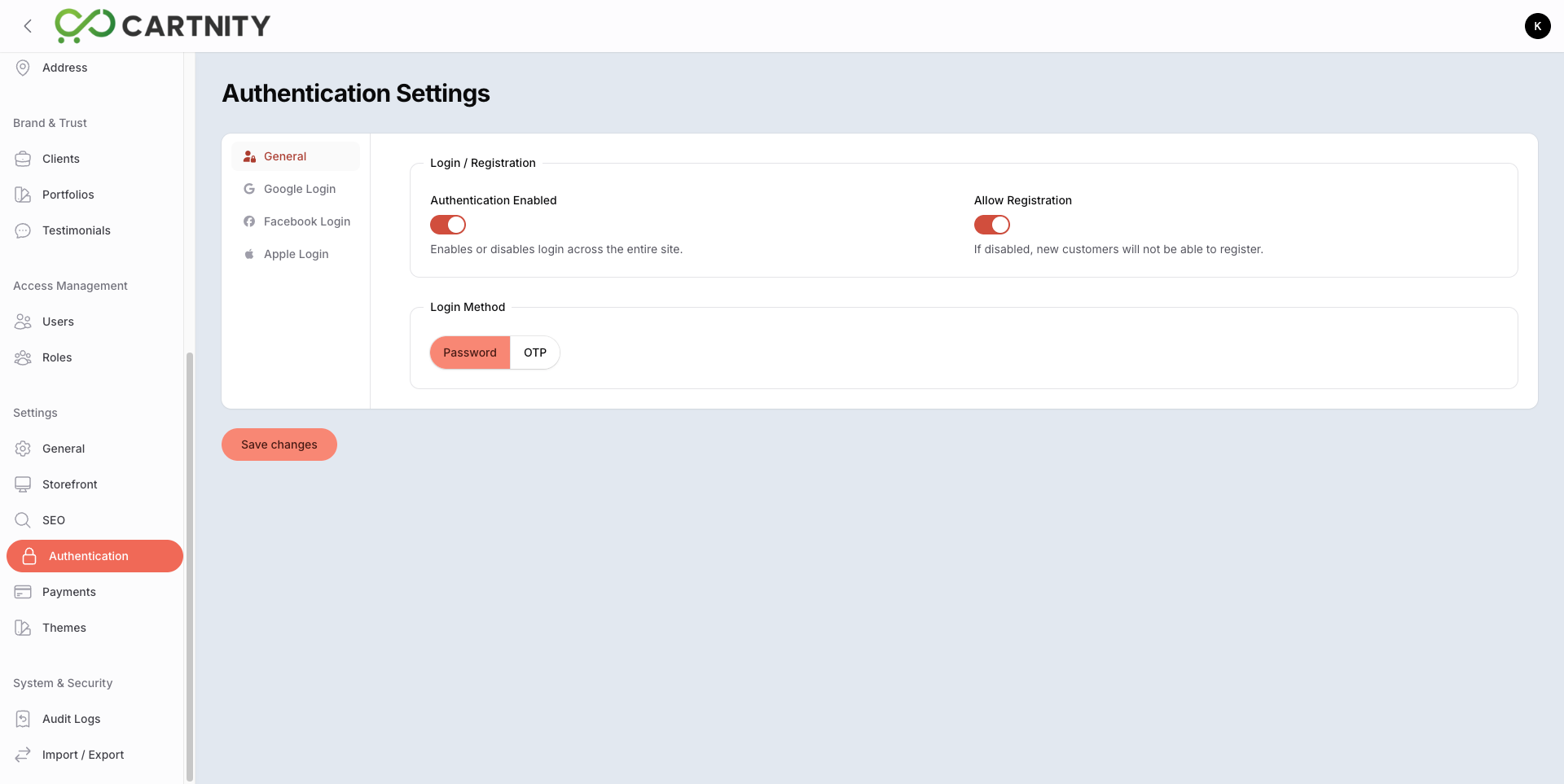This screenshot has width=1564, height=784.
Task: Click the Payments card icon
Action: [x=23, y=592]
